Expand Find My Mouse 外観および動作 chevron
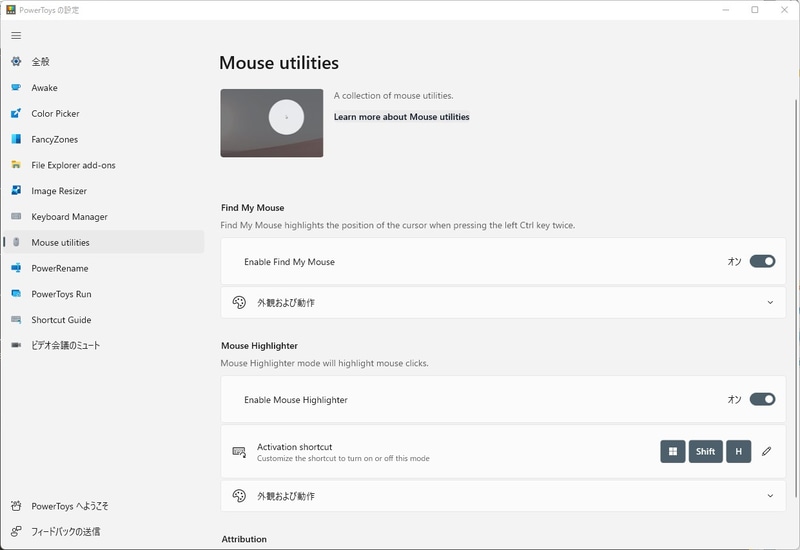 770,302
